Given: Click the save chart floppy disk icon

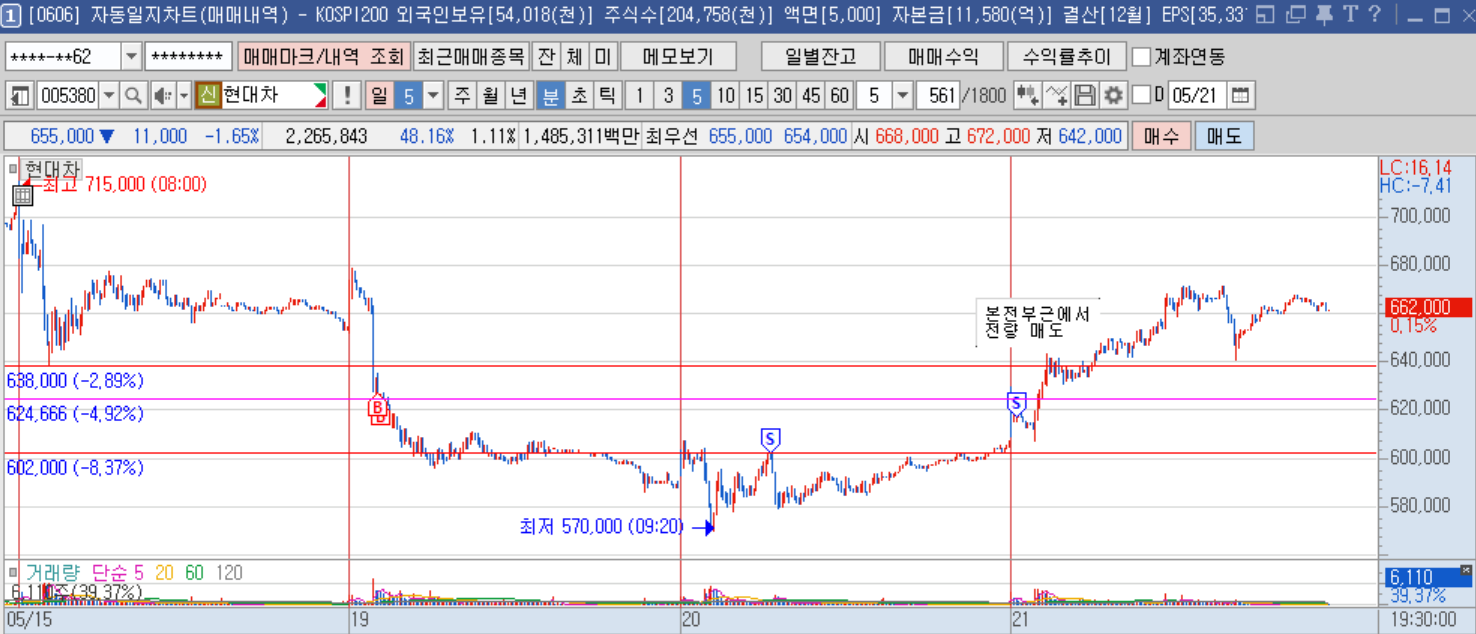Looking at the screenshot, I should click(1085, 96).
